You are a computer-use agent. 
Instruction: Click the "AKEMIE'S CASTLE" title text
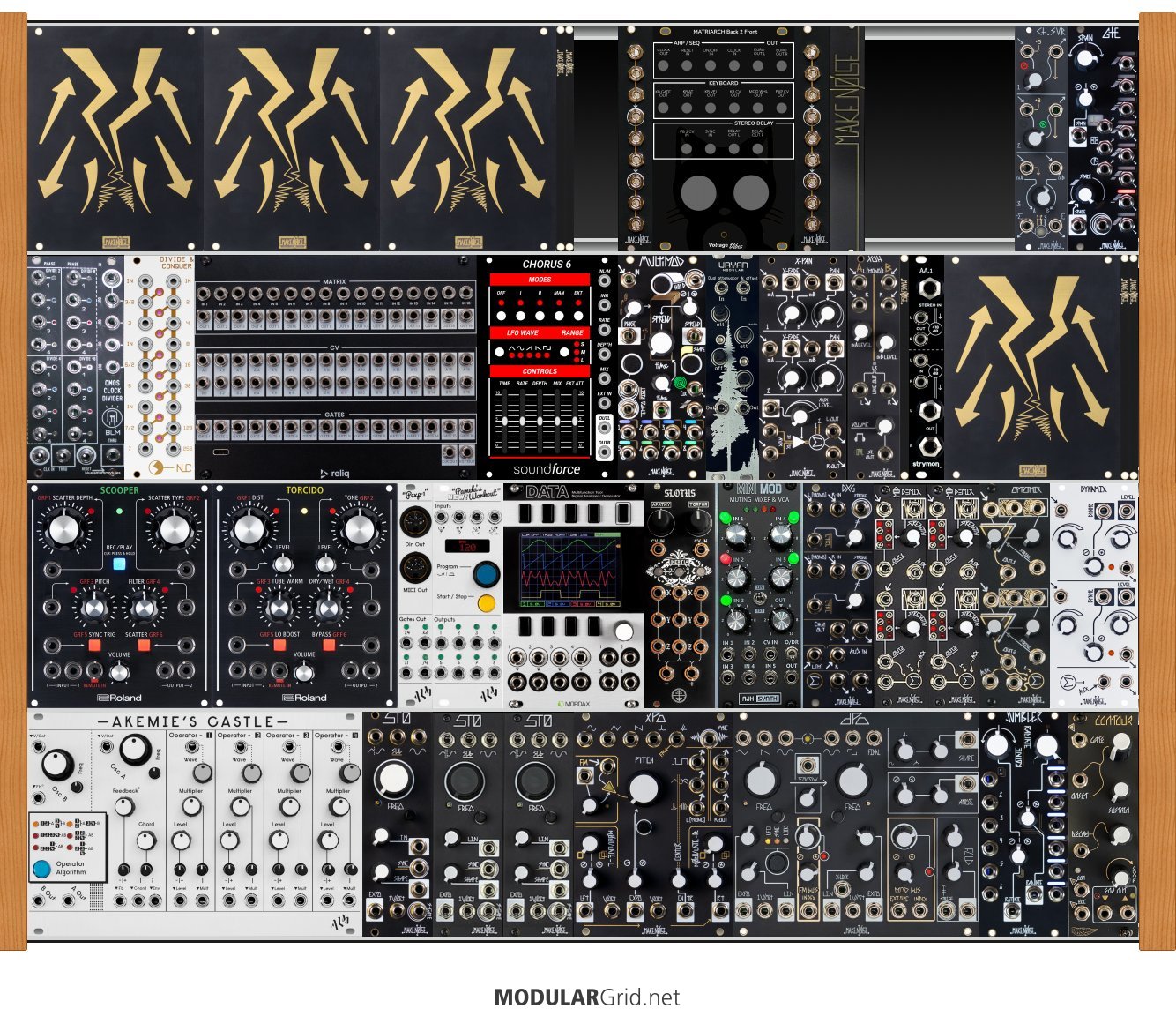pos(193,722)
